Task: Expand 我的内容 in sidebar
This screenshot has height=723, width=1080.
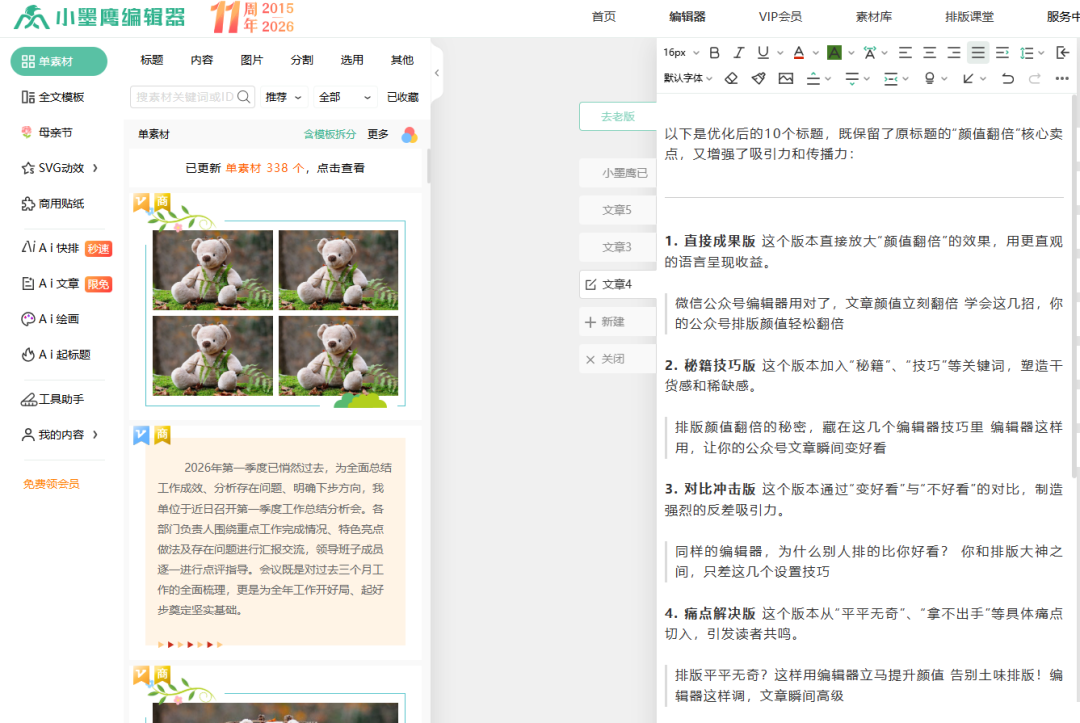Action: pyautogui.click(x=95, y=434)
